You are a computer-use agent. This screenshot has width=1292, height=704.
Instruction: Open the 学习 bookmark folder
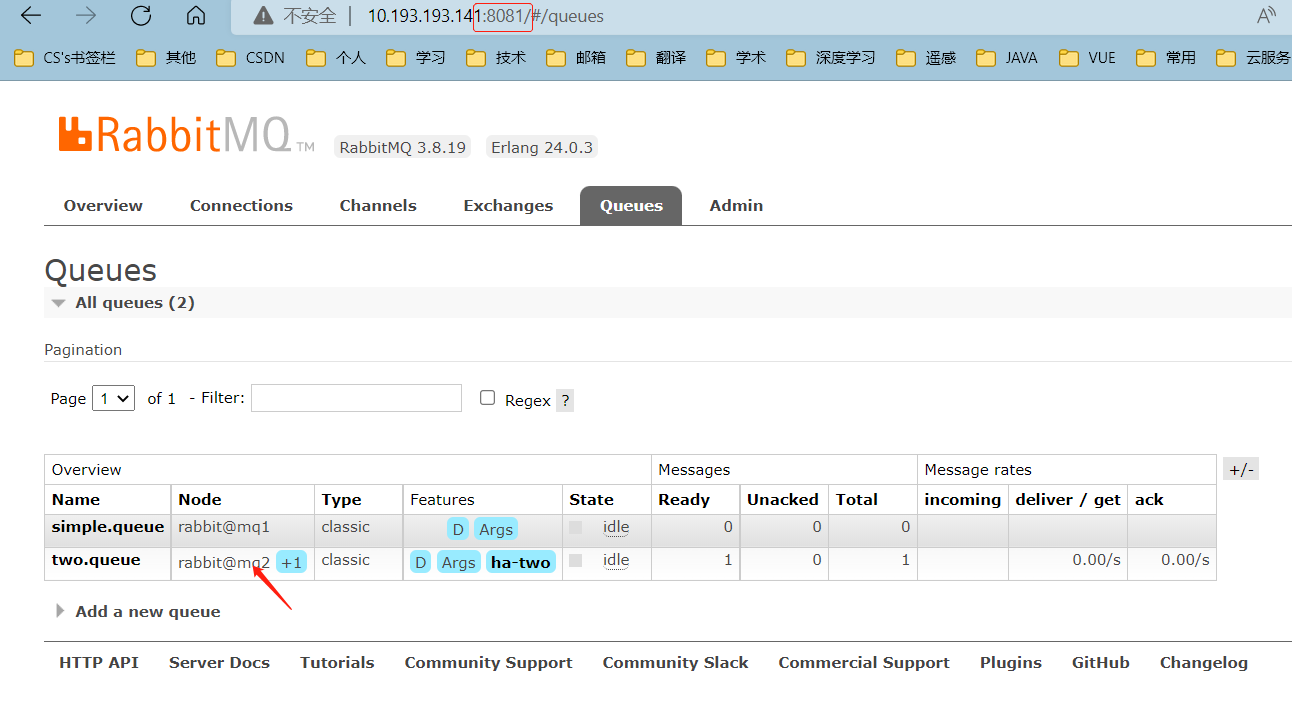(x=416, y=58)
